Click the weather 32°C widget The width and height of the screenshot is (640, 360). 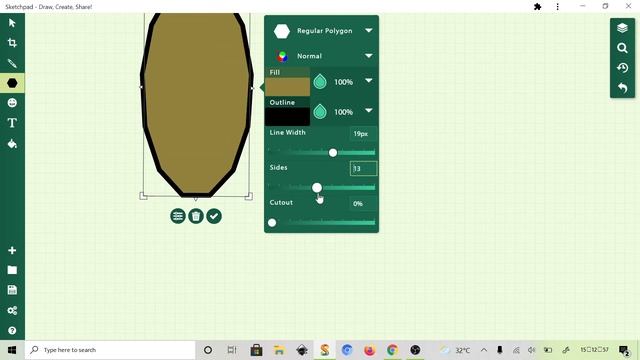pyautogui.click(x=455, y=350)
